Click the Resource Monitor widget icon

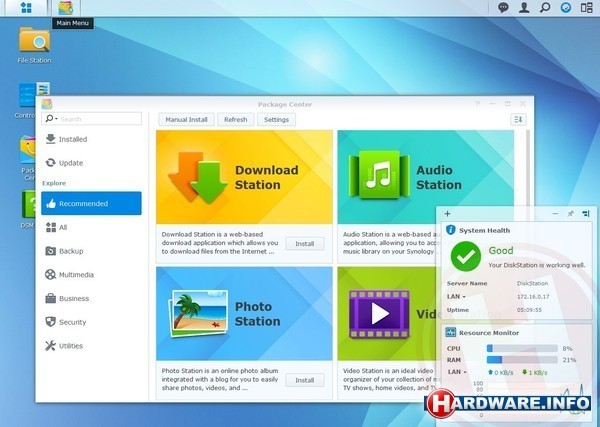tap(451, 332)
